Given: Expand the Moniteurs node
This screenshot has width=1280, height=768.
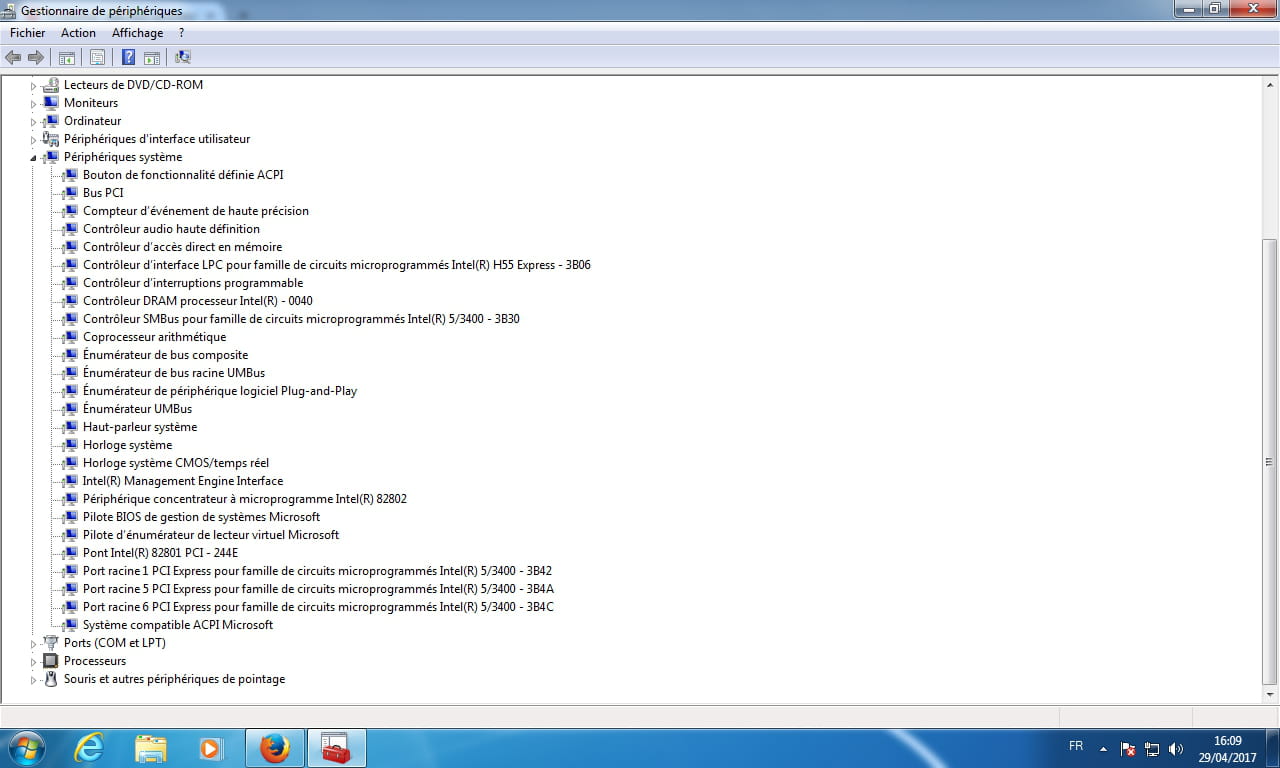Looking at the screenshot, I should click(33, 104).
